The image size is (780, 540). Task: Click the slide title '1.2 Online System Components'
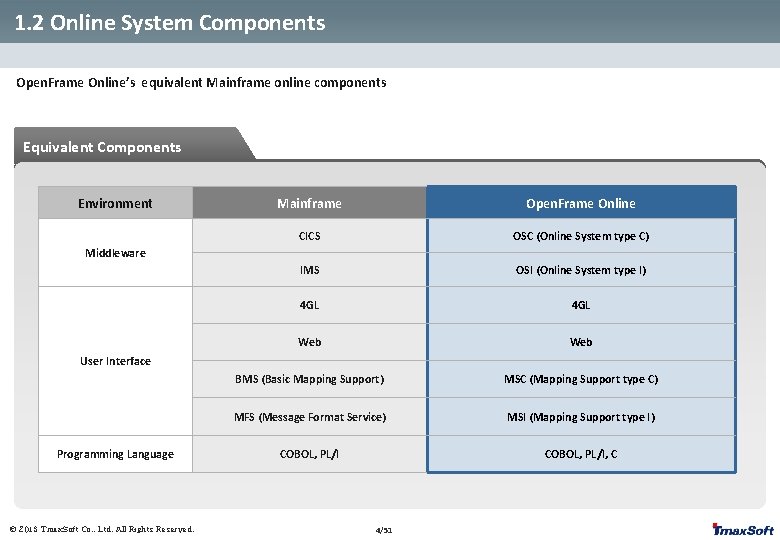[x=170, y=23]
